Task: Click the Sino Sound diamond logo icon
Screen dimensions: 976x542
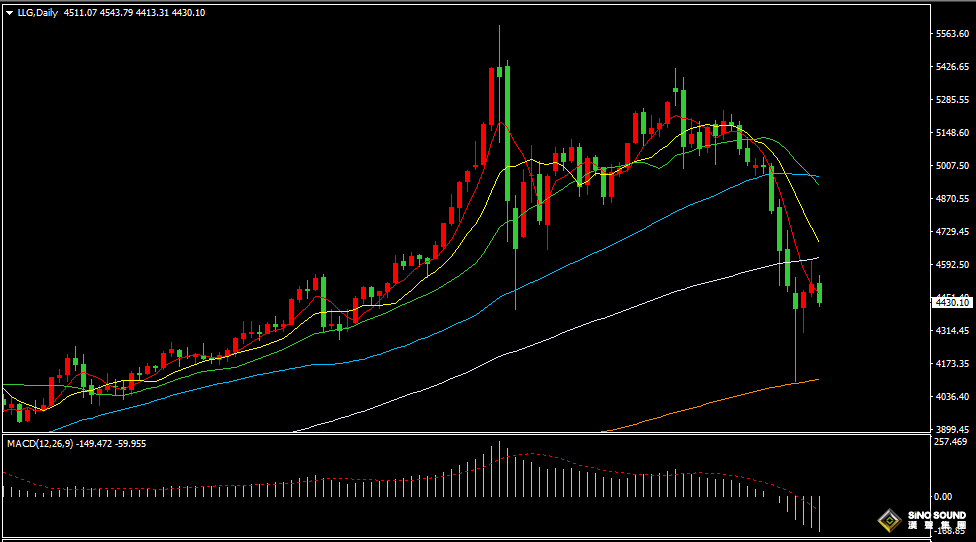Action: (x=888, y=521)
